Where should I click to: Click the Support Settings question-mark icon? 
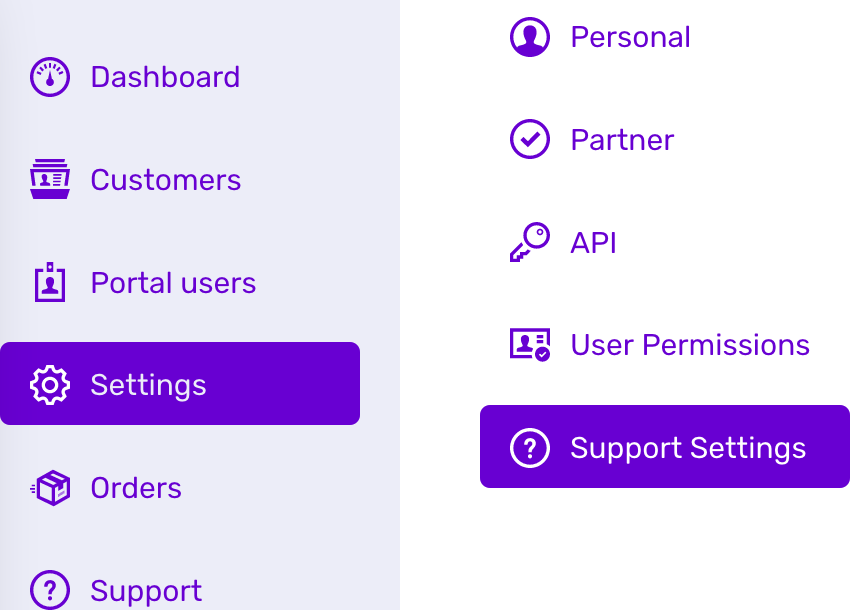click(530, 448)
